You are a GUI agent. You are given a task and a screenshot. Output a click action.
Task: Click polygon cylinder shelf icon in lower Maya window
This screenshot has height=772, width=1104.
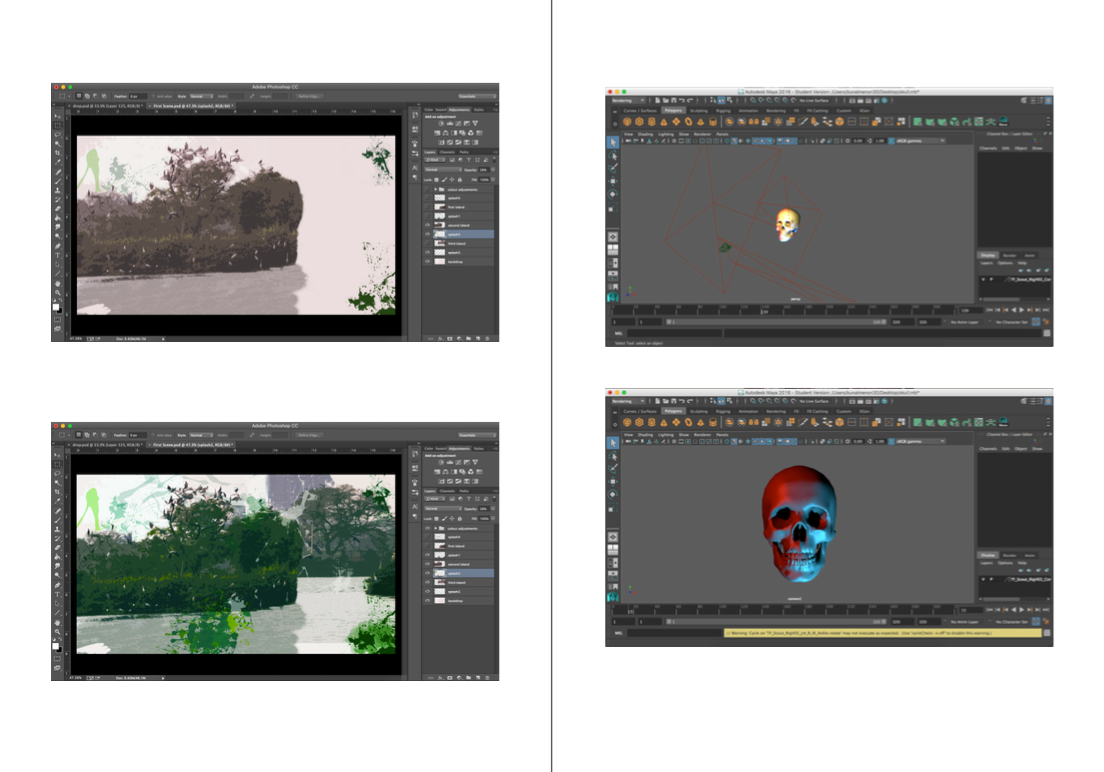click(x=651, y=422)
